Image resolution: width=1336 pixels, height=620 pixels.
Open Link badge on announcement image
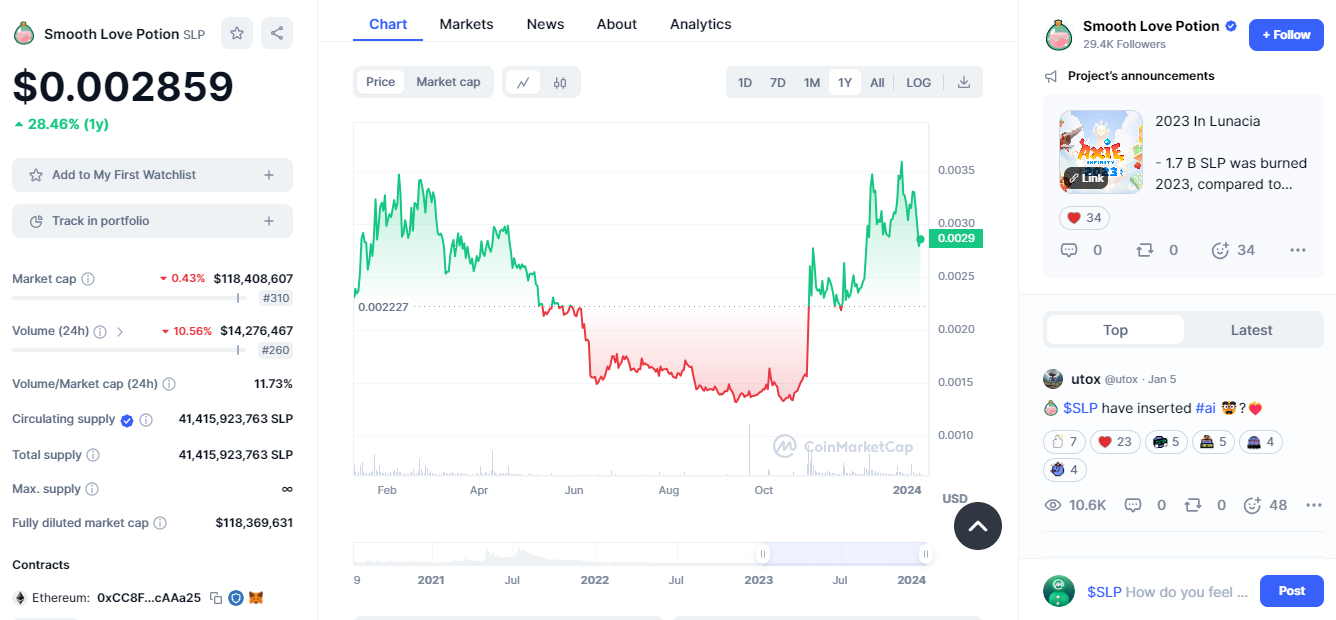coord(1086,177)
